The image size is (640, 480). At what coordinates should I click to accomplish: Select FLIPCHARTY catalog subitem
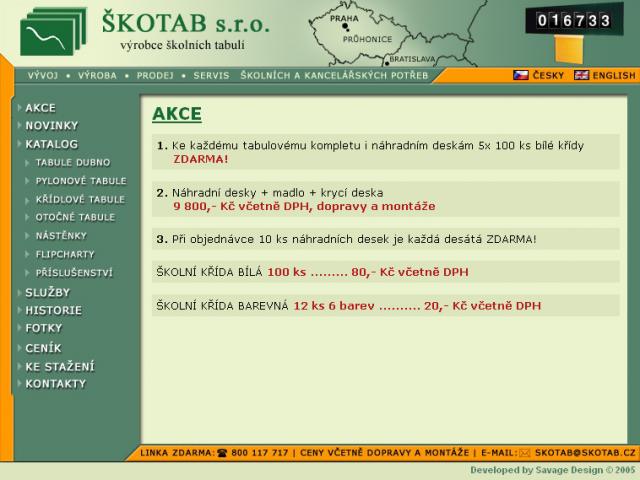click(65, 254)
